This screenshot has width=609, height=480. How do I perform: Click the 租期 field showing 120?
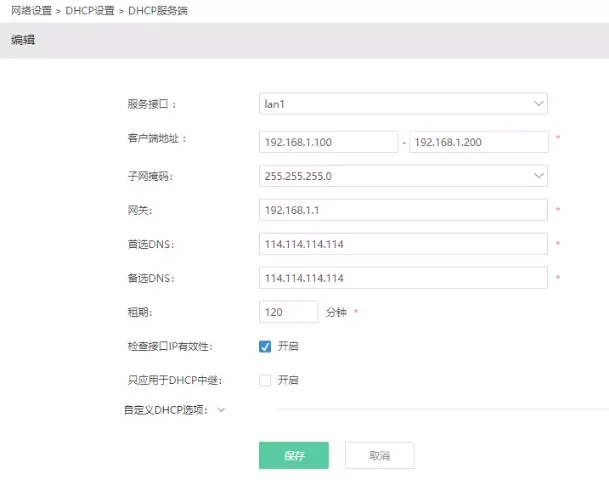point(289,312)
